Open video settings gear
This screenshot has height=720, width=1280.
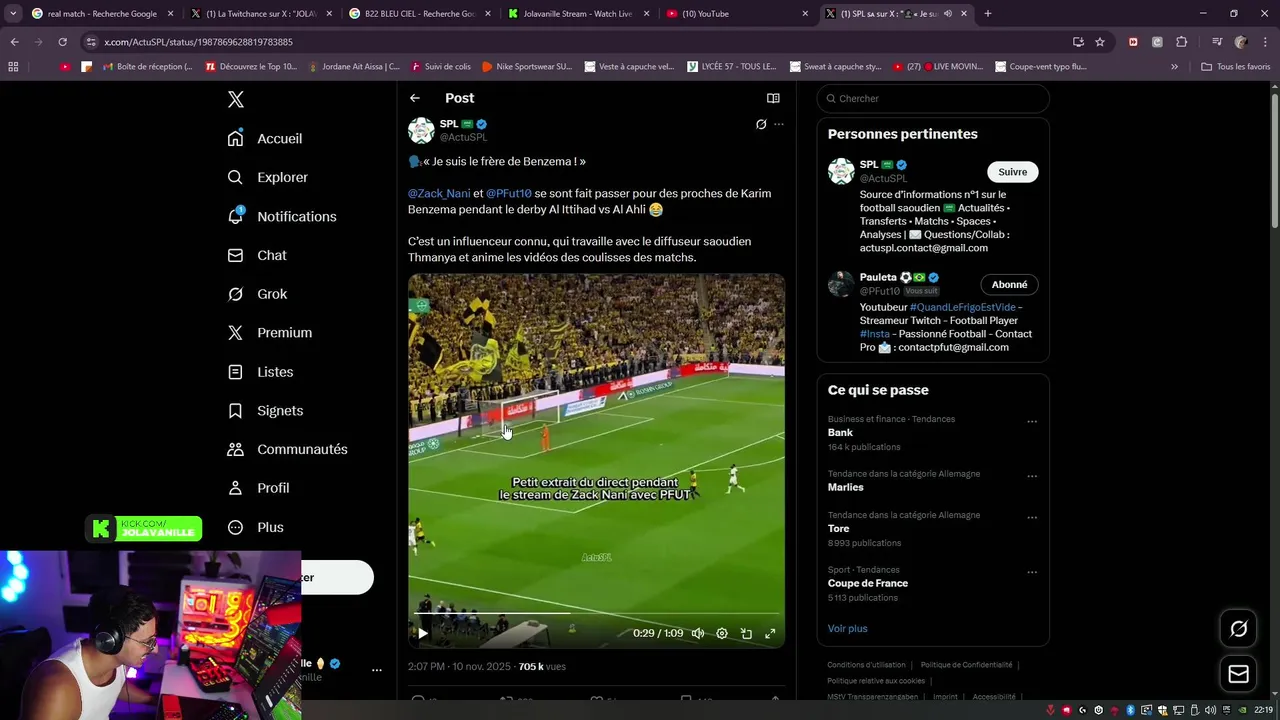(x=722, y=633)
